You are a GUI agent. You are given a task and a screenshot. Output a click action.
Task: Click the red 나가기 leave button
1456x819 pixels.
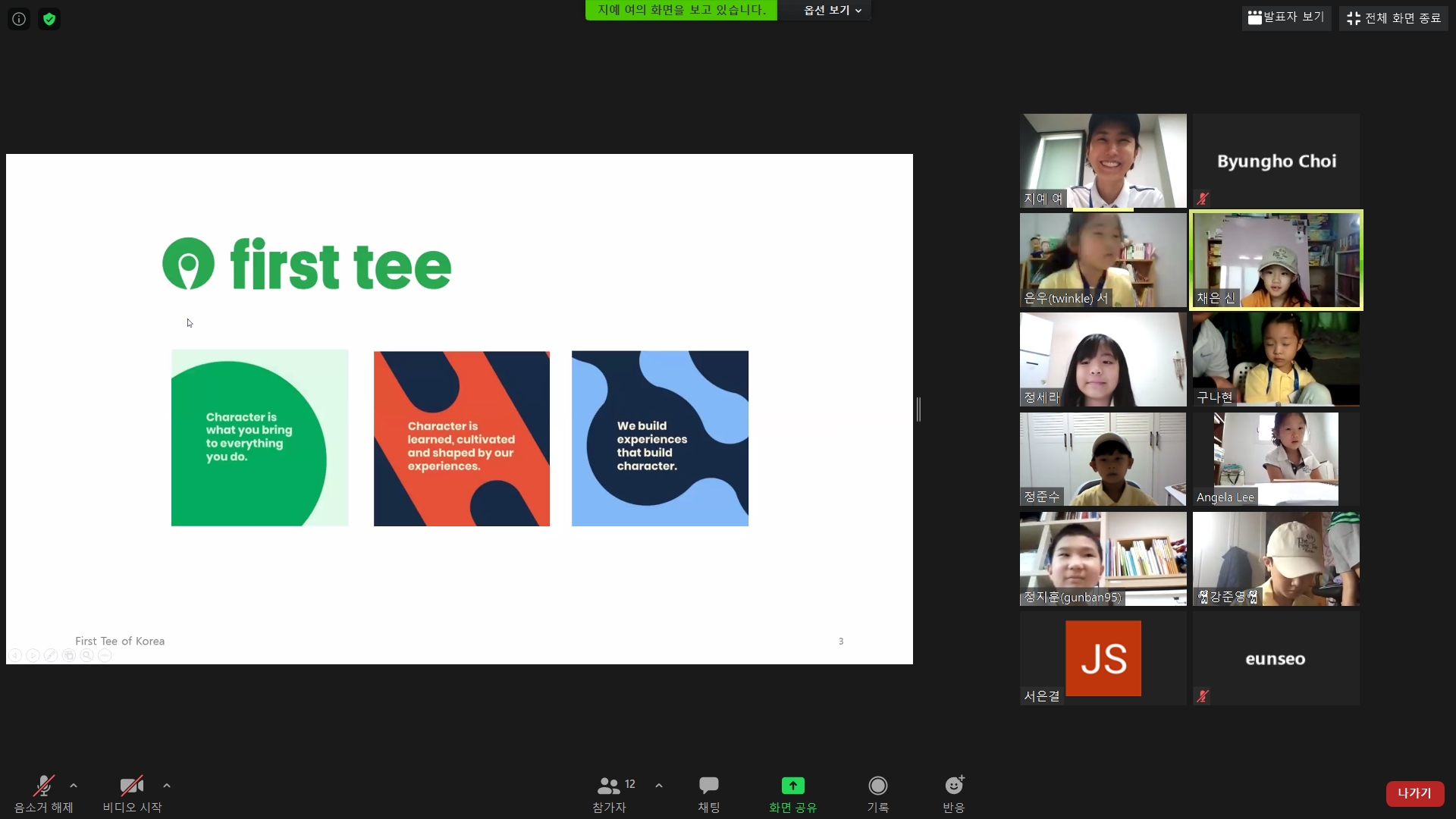click(1414, 793)
